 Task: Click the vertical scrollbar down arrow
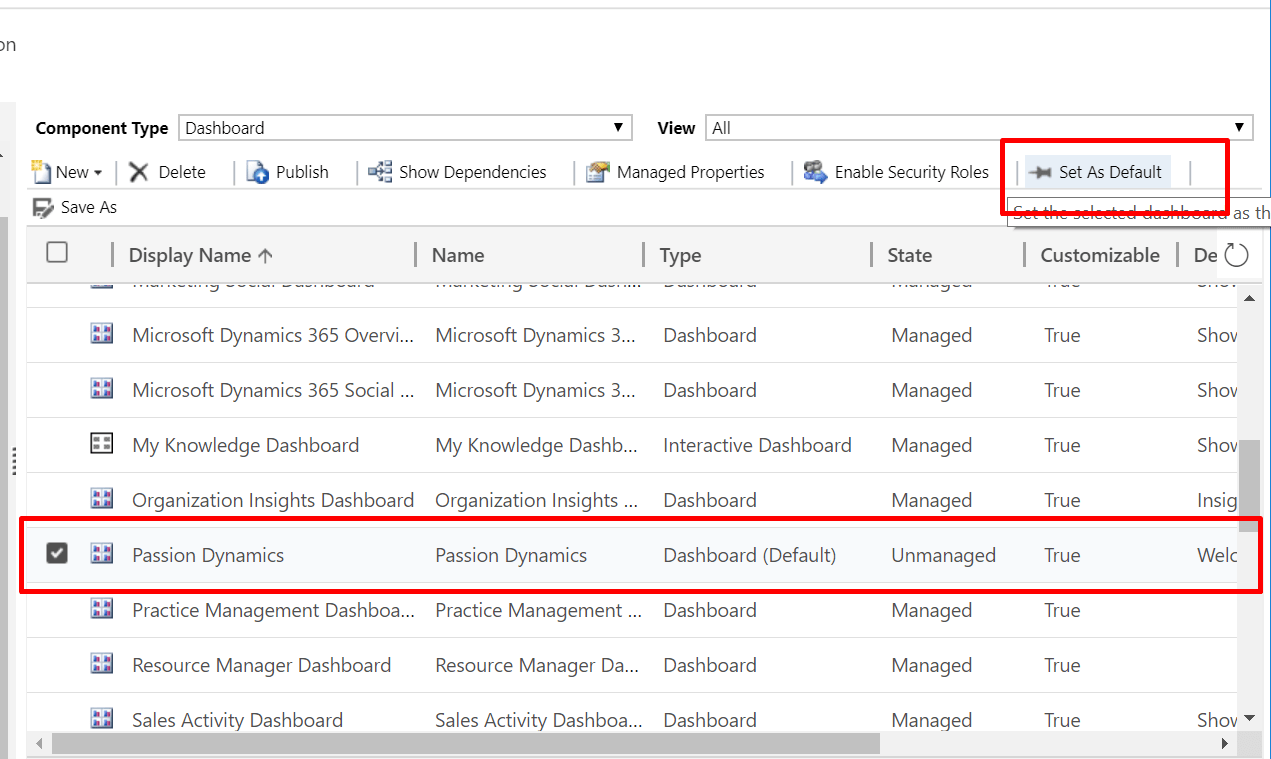pyautogui.click(x=1248, y=718)
